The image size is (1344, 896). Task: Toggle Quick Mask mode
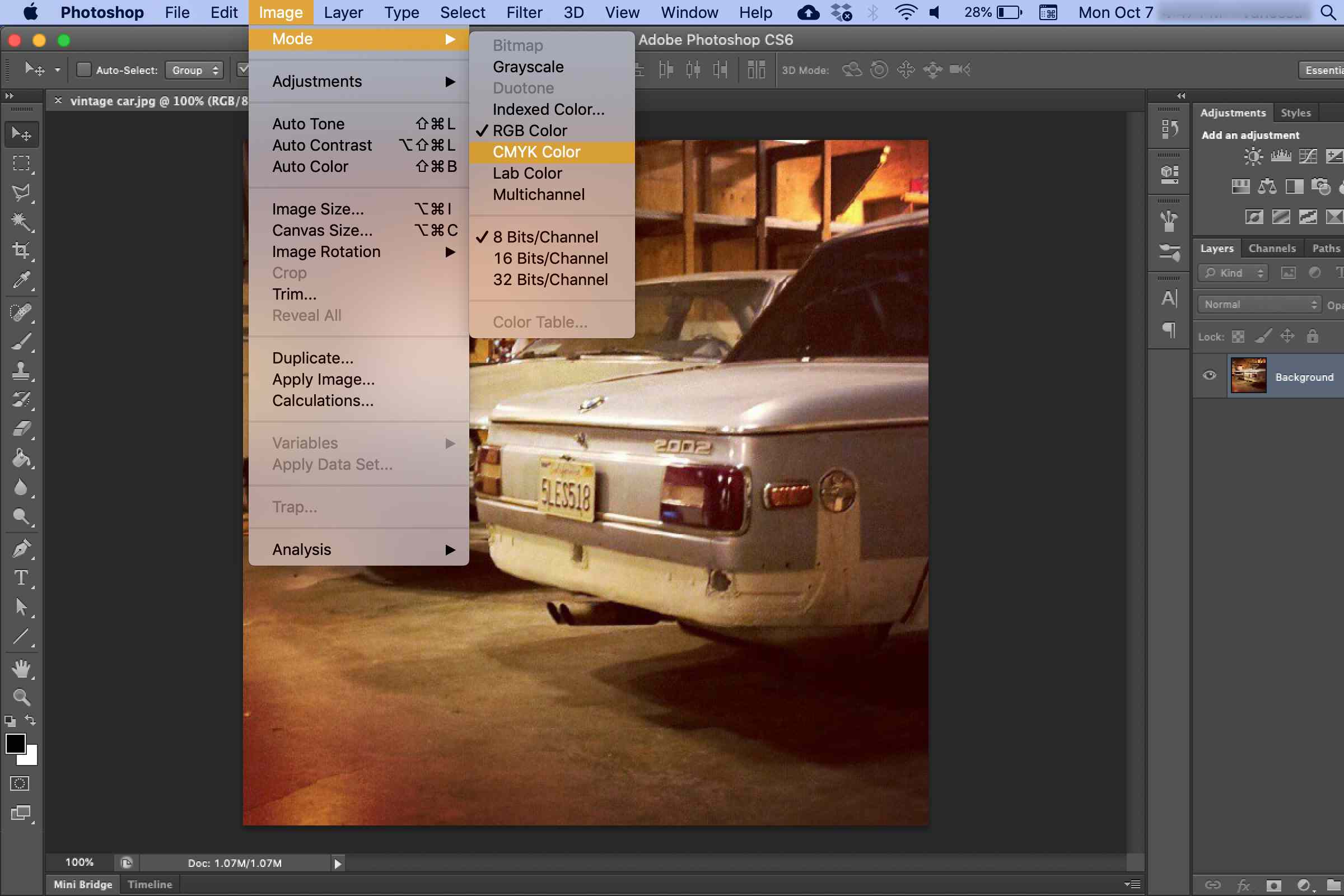coord(20,783)
